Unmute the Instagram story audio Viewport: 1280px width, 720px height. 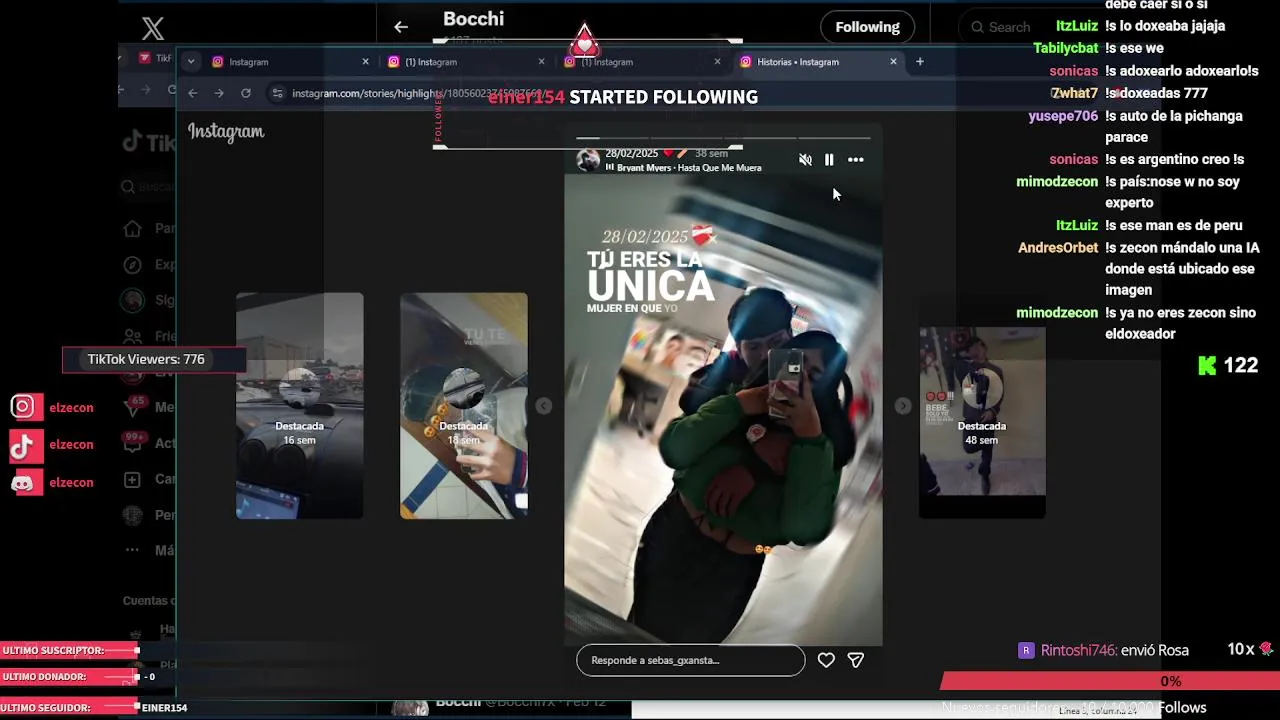805,160
